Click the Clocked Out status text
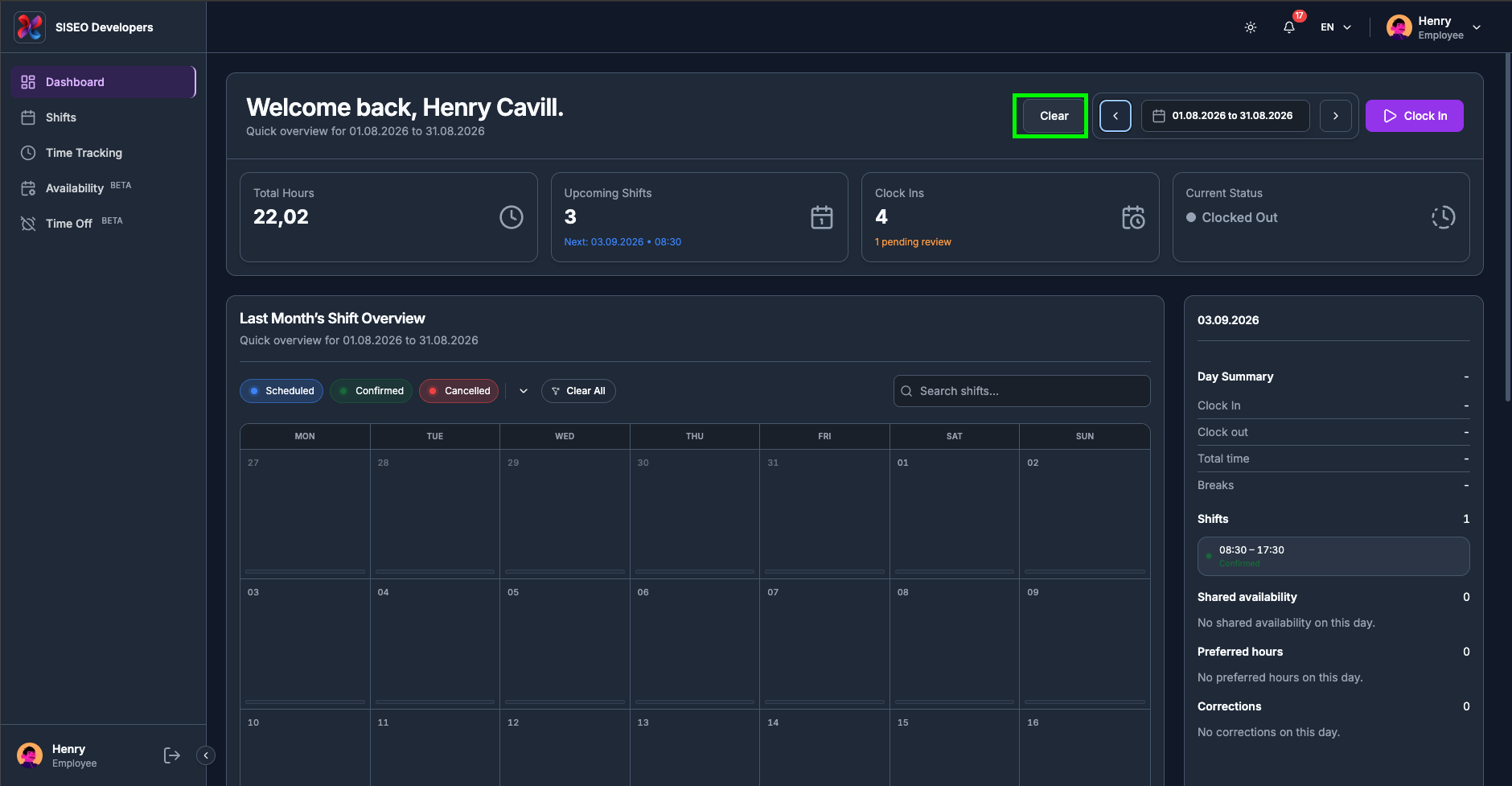1512x786 pixels. (1239, 217)
